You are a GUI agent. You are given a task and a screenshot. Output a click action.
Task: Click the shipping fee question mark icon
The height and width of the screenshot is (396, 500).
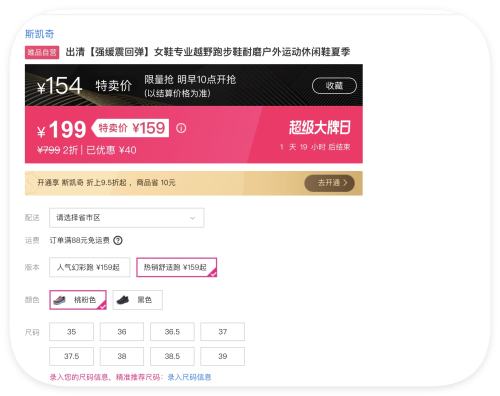click(118, 240)
